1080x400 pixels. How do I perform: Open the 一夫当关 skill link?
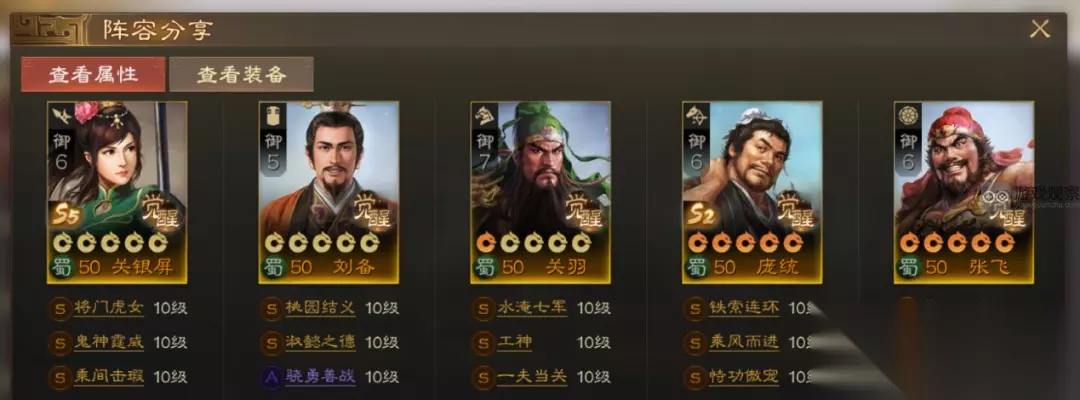point(532,377)
